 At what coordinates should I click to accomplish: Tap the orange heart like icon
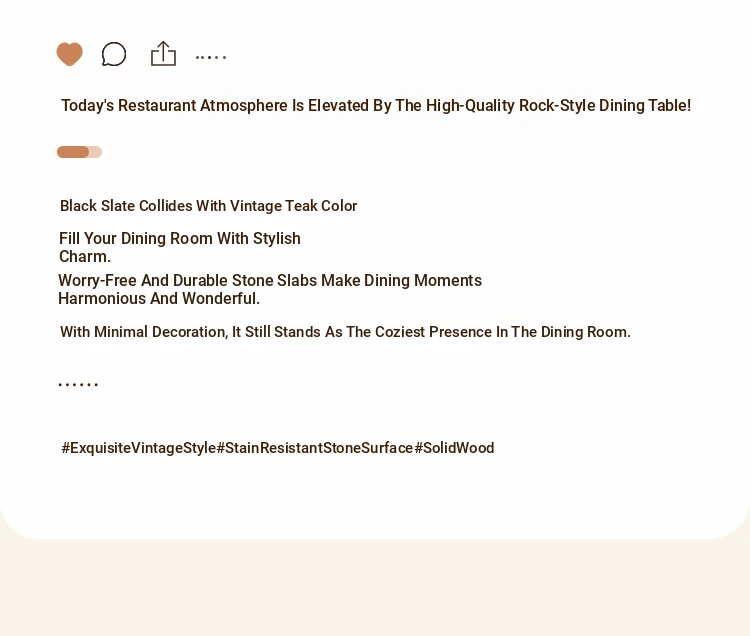coord(69,54)
